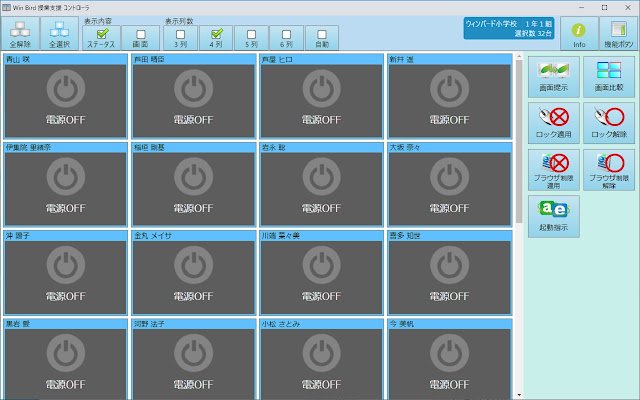Click the ウィンバード小学校 1年1組 class label
Screen dimensions: 640x400
[509, 28]
